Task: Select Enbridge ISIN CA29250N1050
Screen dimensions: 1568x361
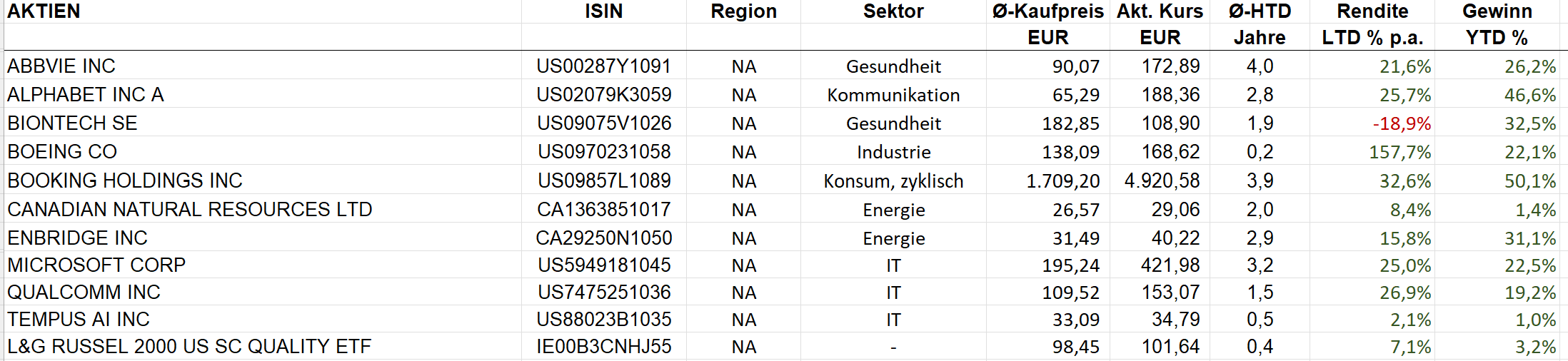Action: pos(603,238)
